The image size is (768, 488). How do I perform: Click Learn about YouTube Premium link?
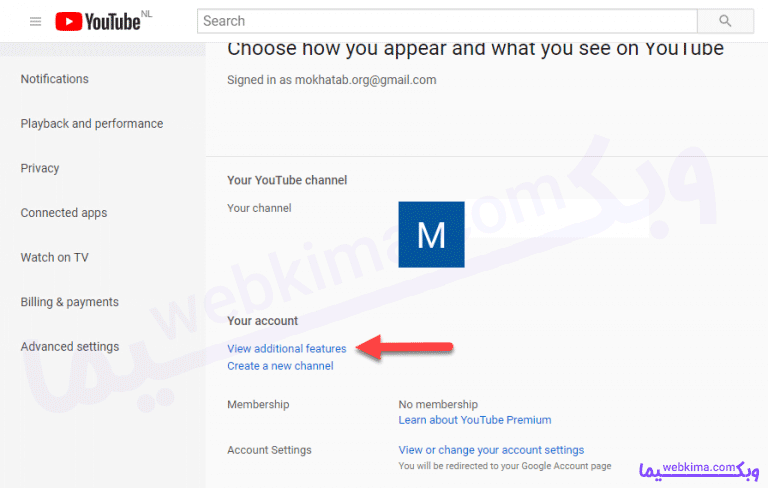coord(475,420)
